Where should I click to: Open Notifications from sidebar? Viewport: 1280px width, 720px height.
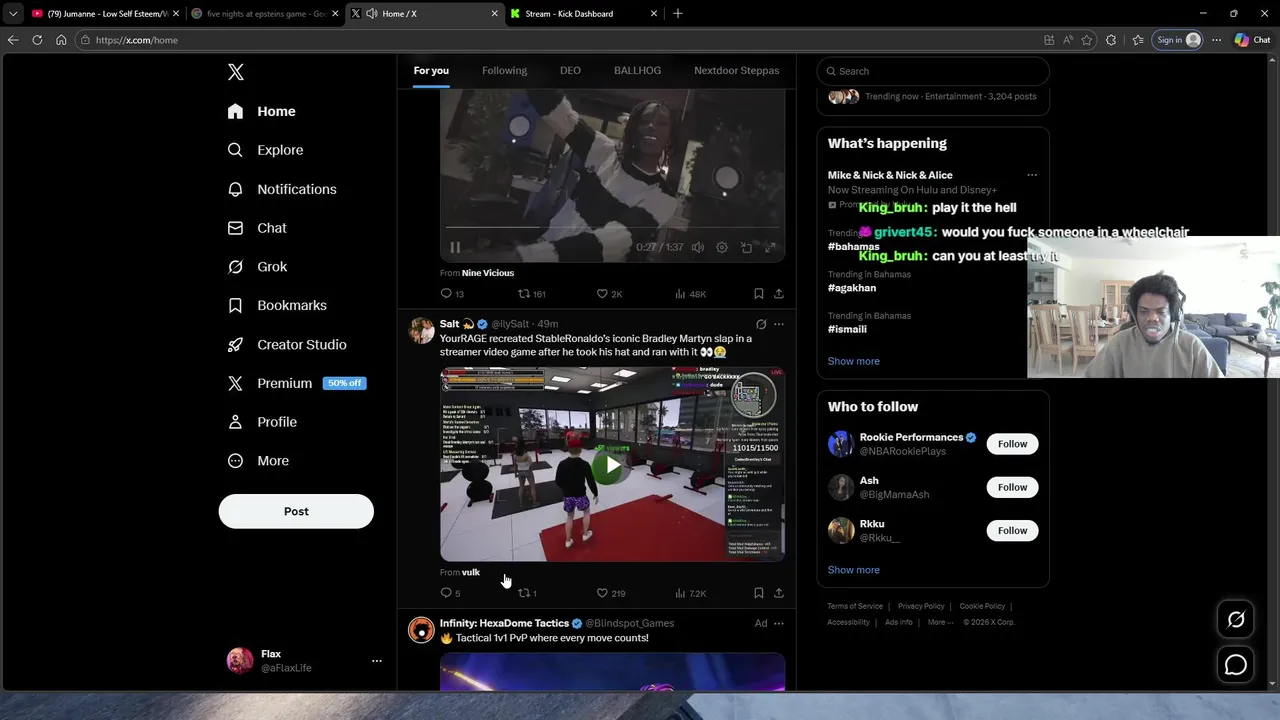pyautogui.click(x=283, y=189)
